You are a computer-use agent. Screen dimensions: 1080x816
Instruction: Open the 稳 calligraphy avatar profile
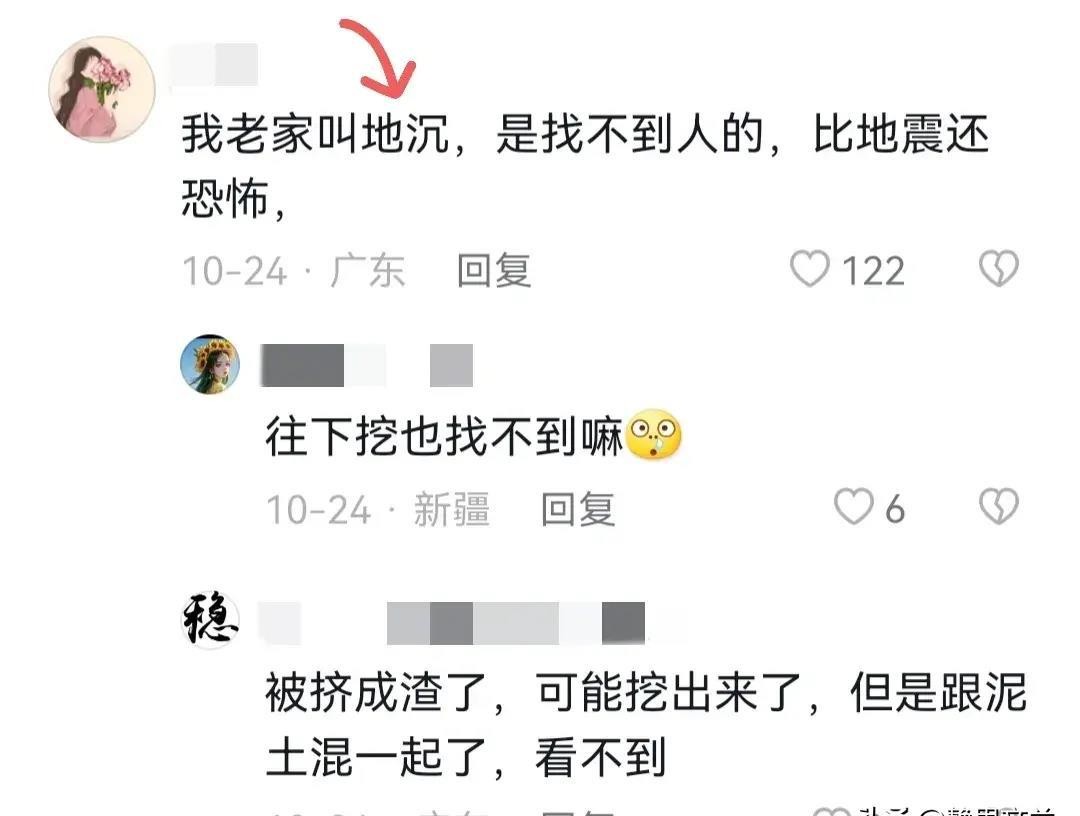[210, 619]
